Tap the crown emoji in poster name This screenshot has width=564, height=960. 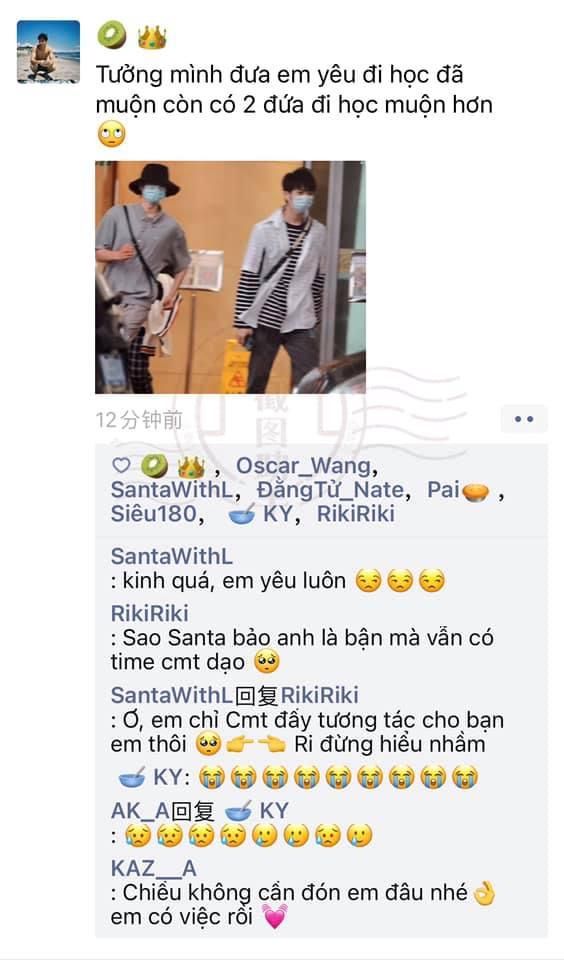[x=152, y=37]
